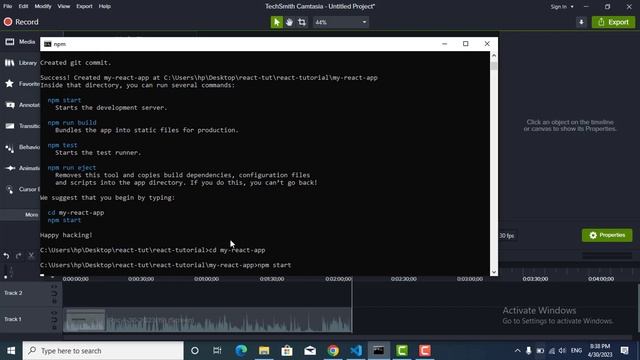Open the View menu
This screenshot has height=360, width=640.
(x=64, y=6)
